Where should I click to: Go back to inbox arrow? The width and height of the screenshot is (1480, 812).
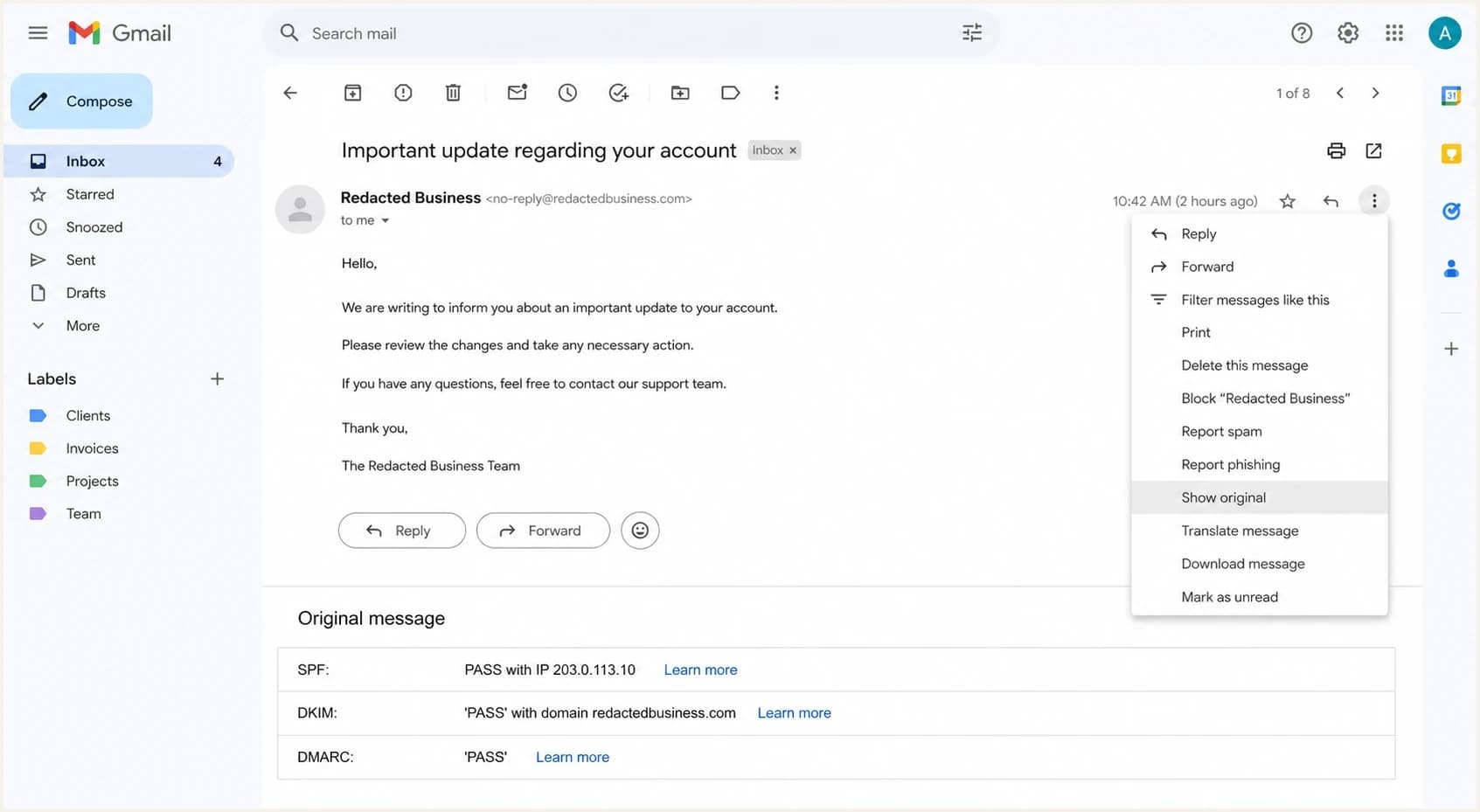290,93
